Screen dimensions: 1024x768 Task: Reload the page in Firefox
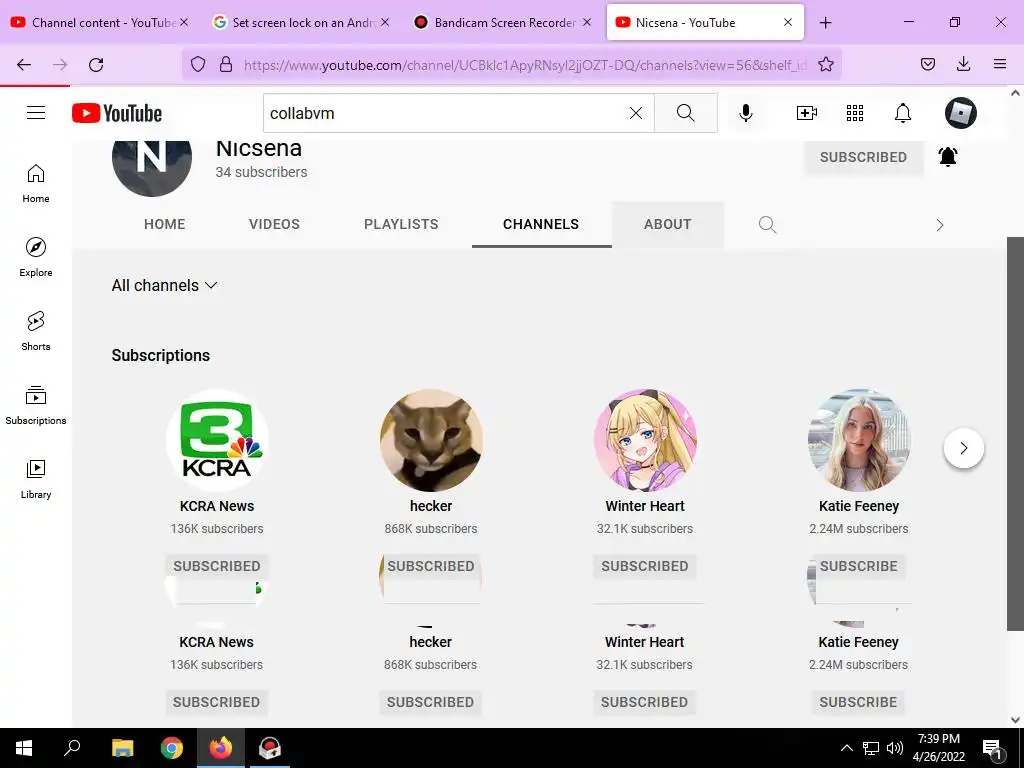pyautogui.click(x=96, y=65)
